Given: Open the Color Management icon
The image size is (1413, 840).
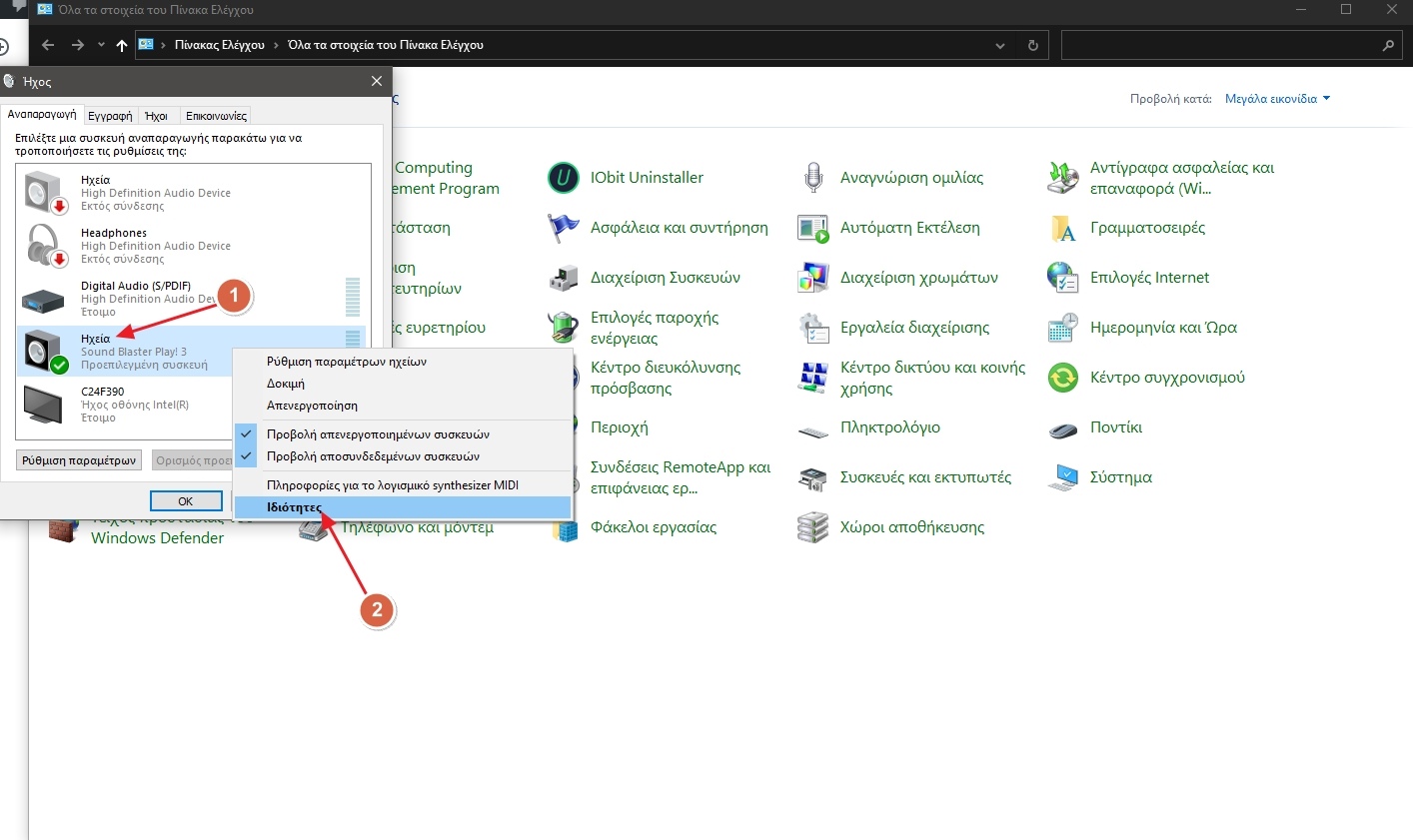Looking at the screenshot, I should pyautogui.click(x=813, y=279).
